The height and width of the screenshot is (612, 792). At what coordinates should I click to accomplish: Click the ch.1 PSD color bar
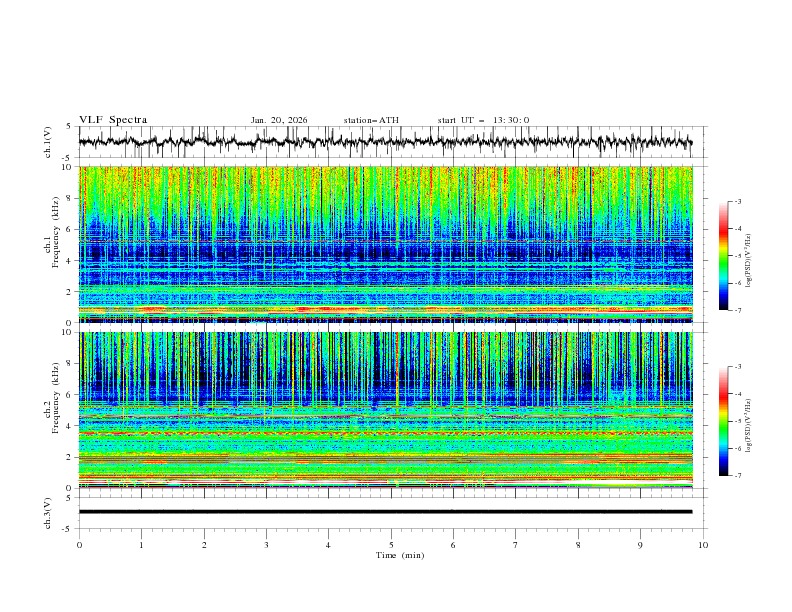[724, 256]
